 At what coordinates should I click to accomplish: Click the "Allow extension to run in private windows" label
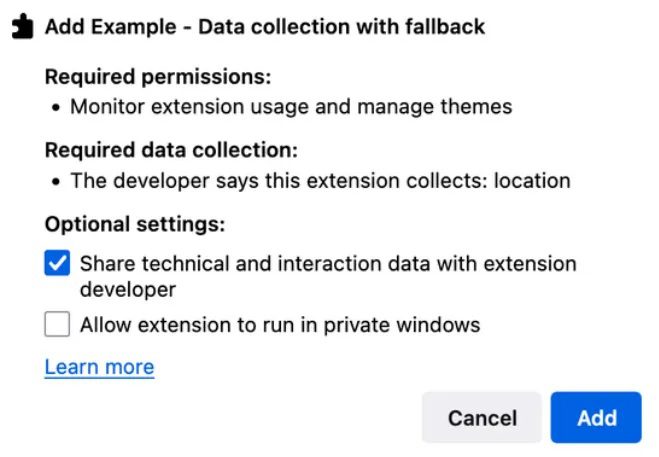click(280, 325)
